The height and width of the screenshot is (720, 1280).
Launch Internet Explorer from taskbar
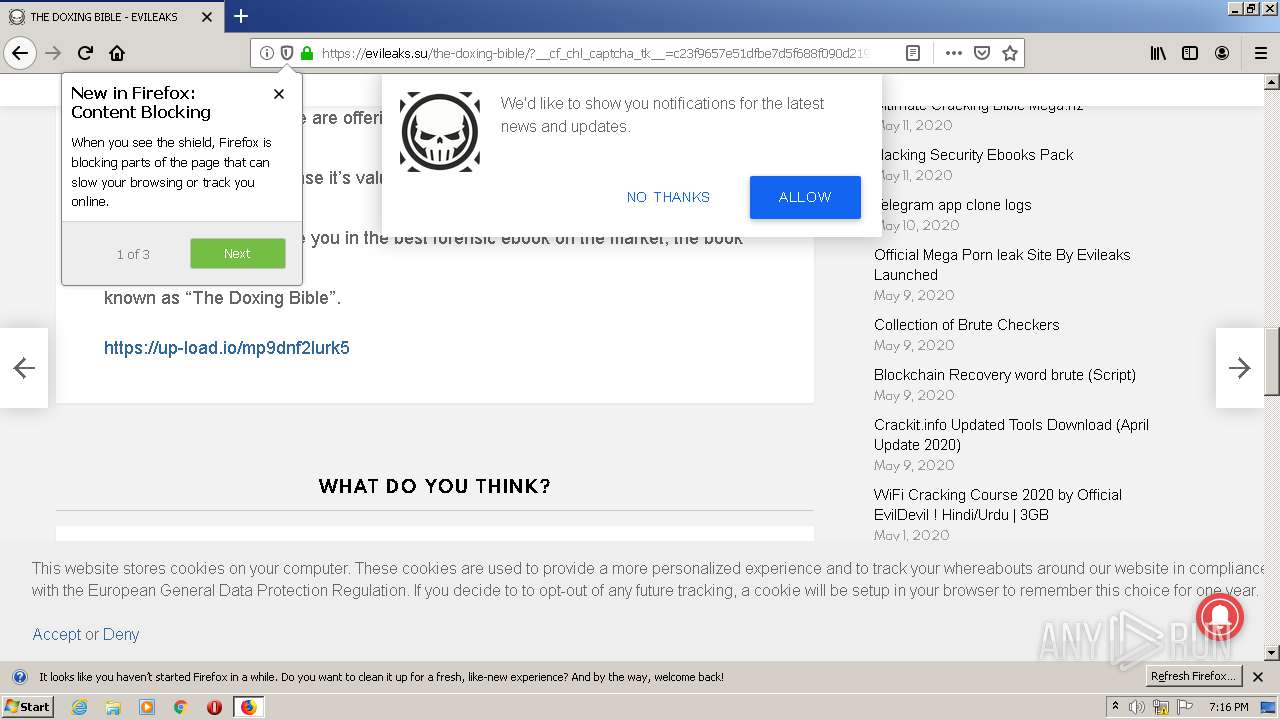[79, 707]
